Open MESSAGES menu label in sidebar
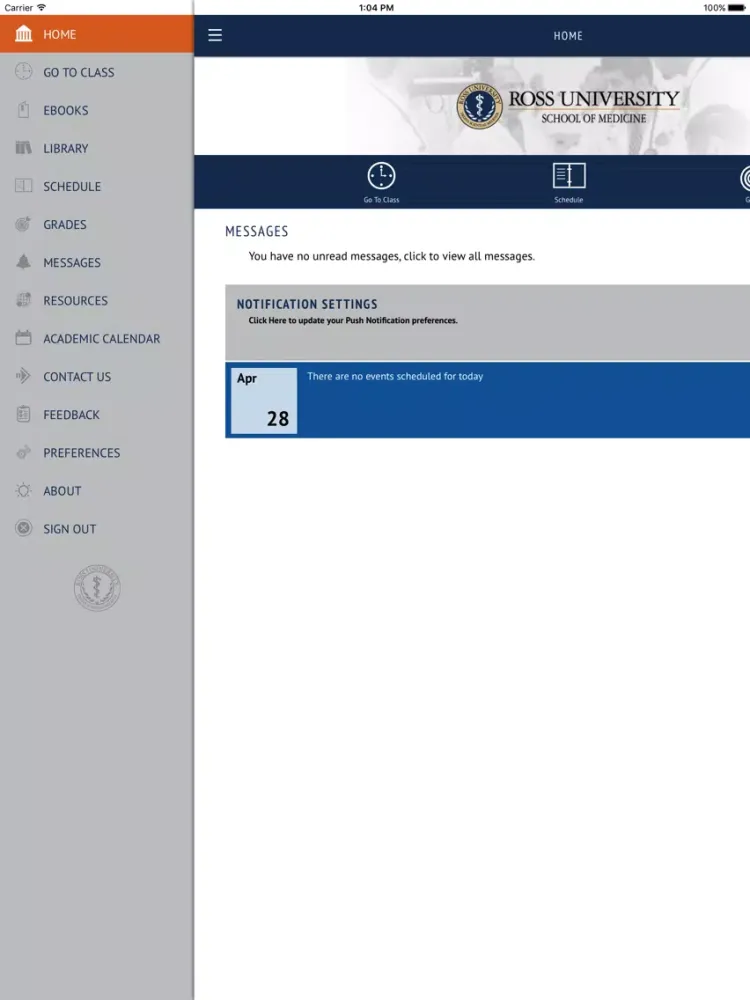Viewport: 750px width, 1000px height. tap(72, 263)
